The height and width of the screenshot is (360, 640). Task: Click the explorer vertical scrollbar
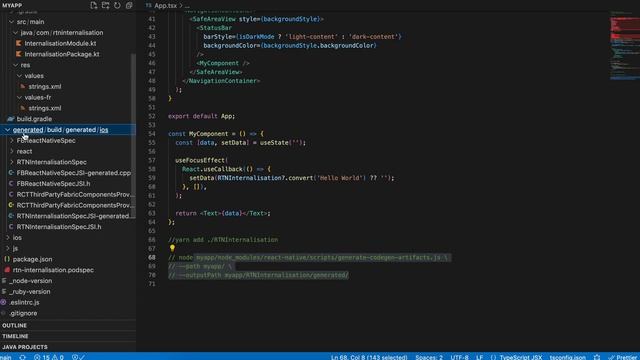point(133,135)
